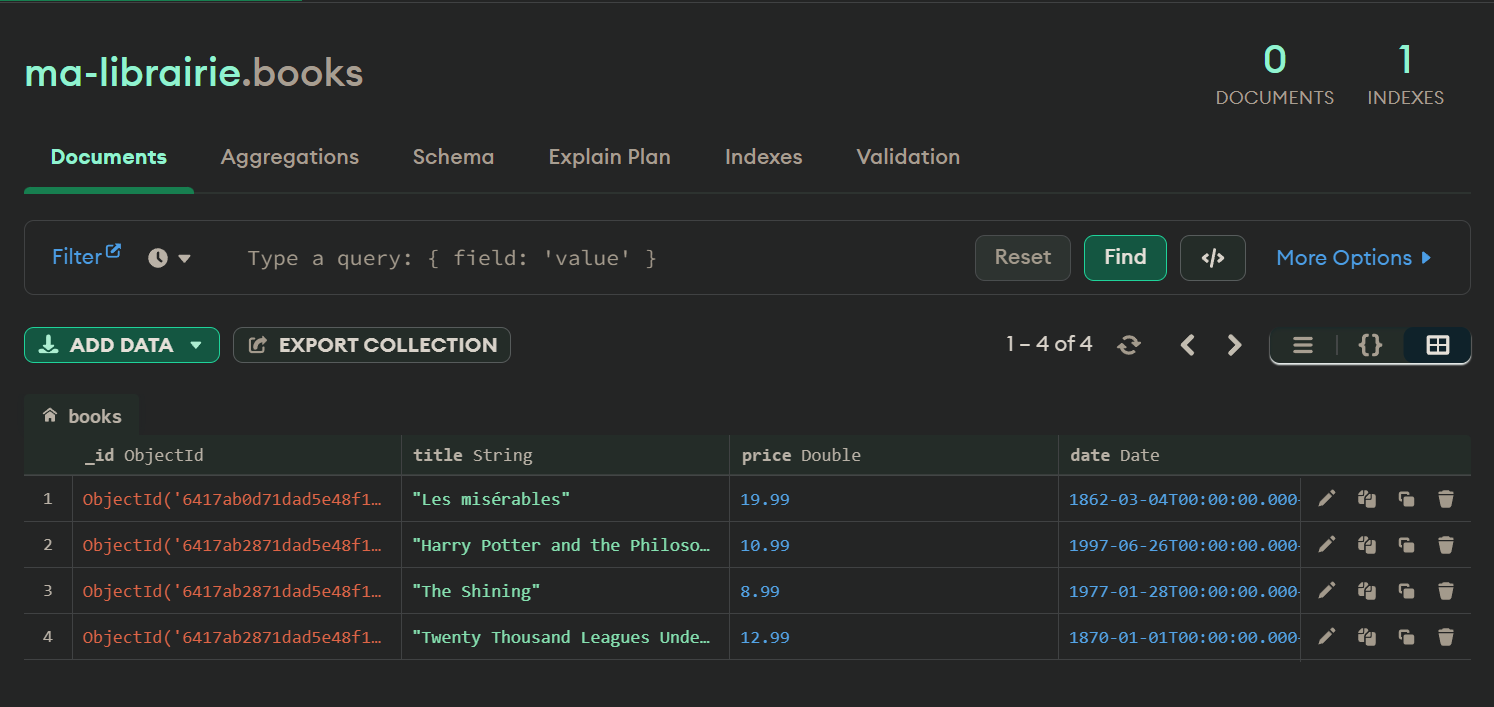Open the query history clock dropdown

pyautogui.click(x=169, y=258)
